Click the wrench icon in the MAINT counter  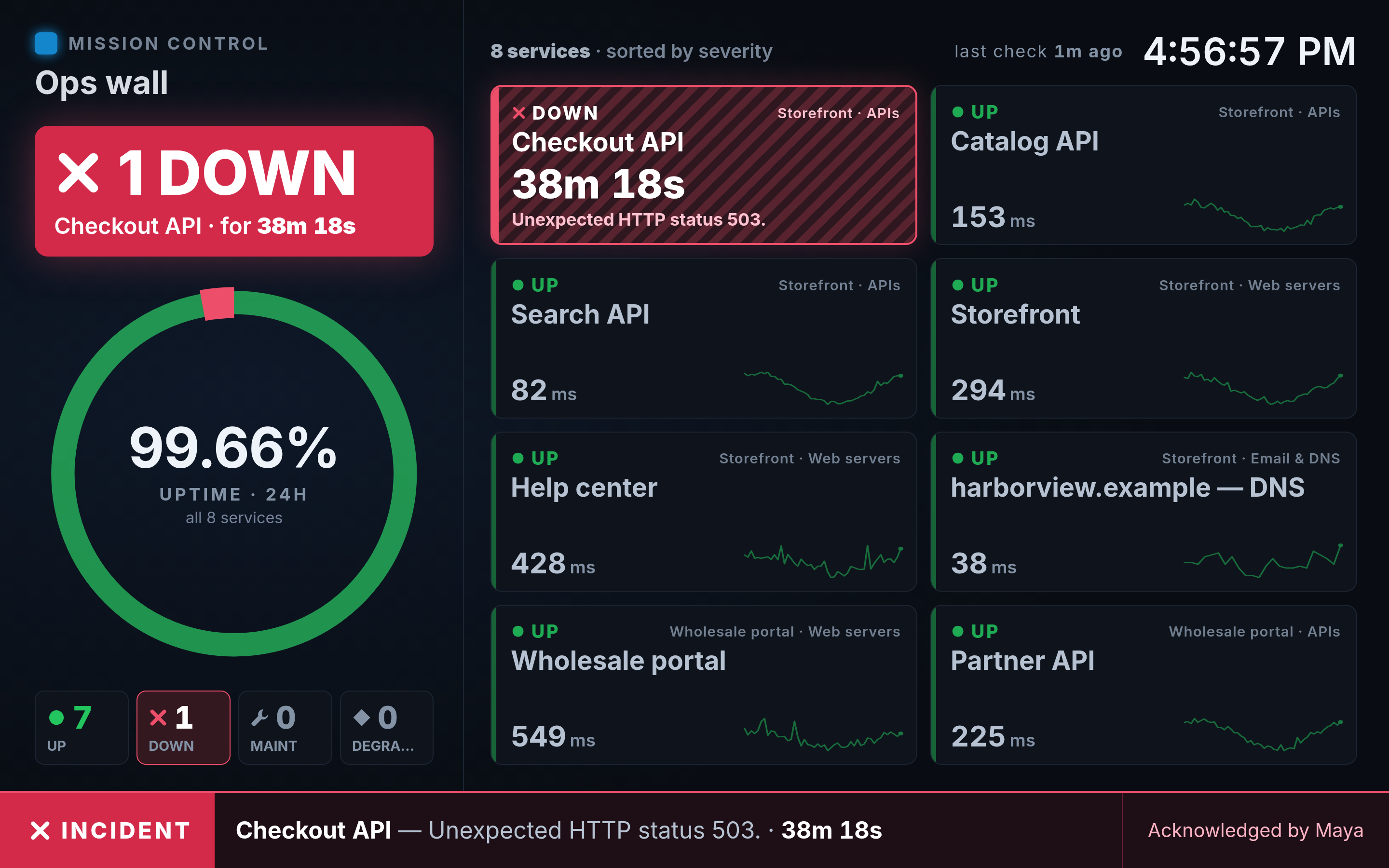click(x=259, y=718)
